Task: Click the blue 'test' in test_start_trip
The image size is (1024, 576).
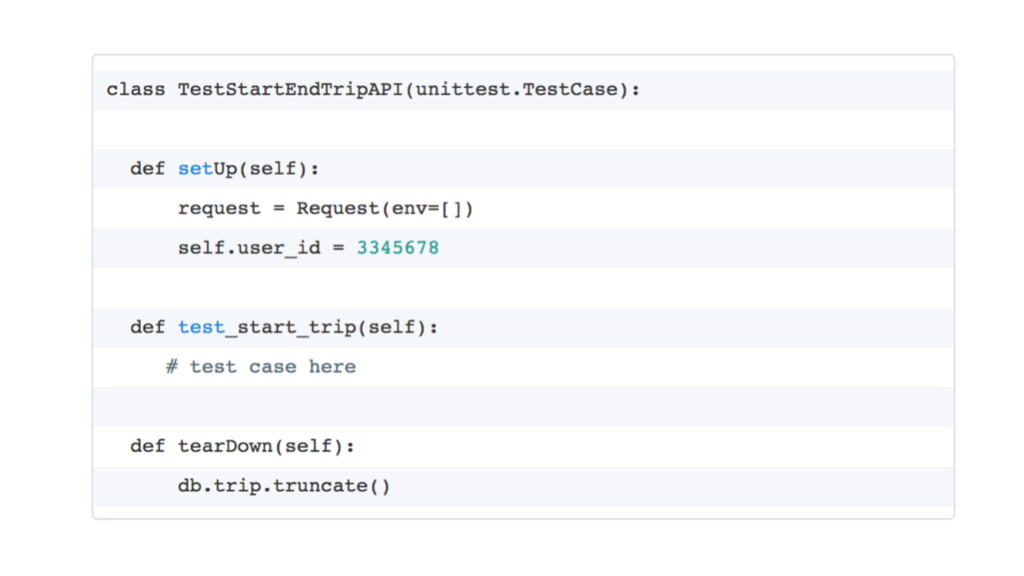Action: [x=201, y=327]
